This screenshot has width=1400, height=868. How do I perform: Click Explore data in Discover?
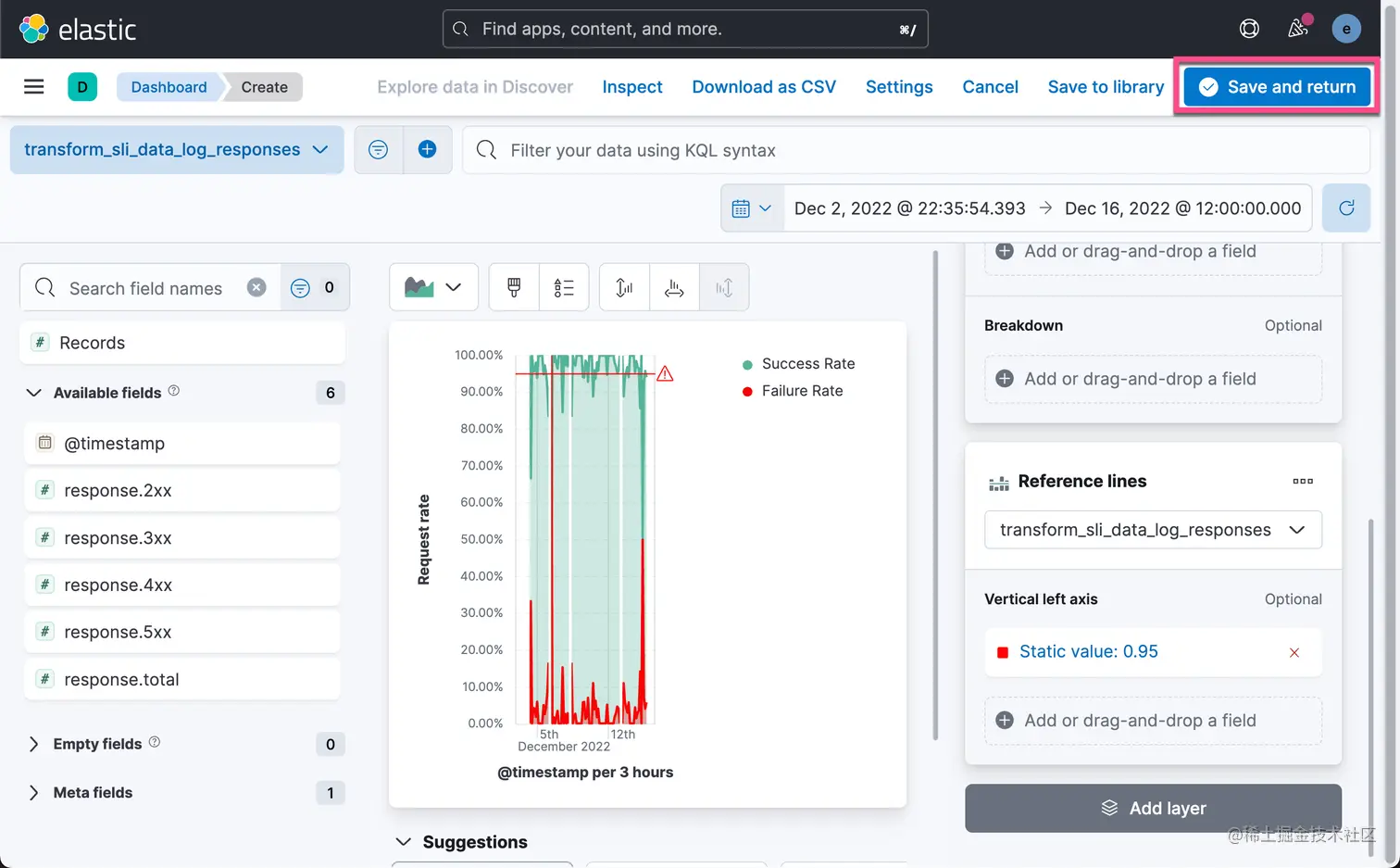pyautogui.click(x=475, y=87)
